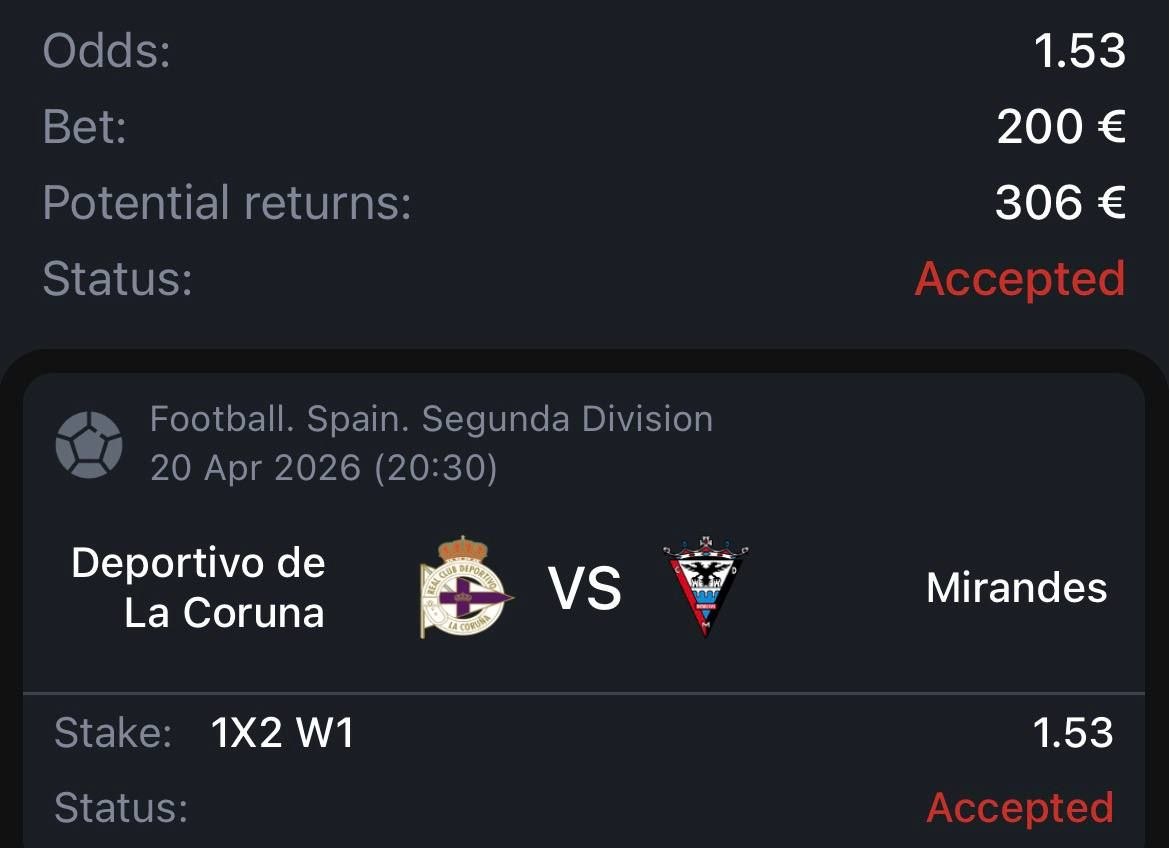Tap the 1.53 odds in the match card
The width and height of the screenshot is (1170, 848).
pyautogui.click(x=1073, y=733)
